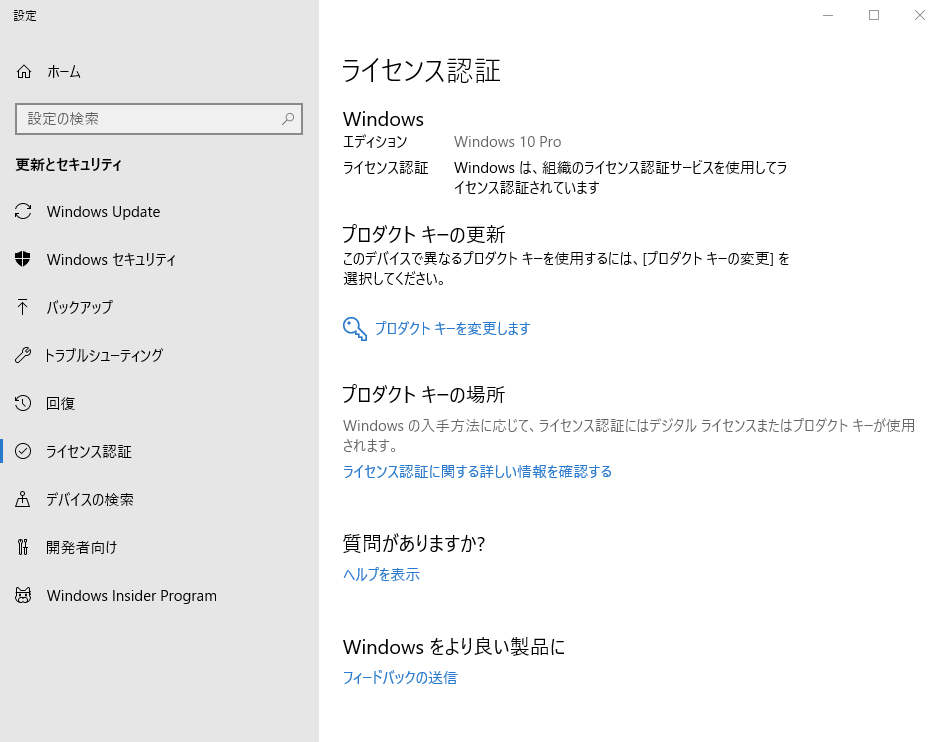Click フィードバックの送信 link
This screenshot has width=940, height=742.
(x=400, y=678)
